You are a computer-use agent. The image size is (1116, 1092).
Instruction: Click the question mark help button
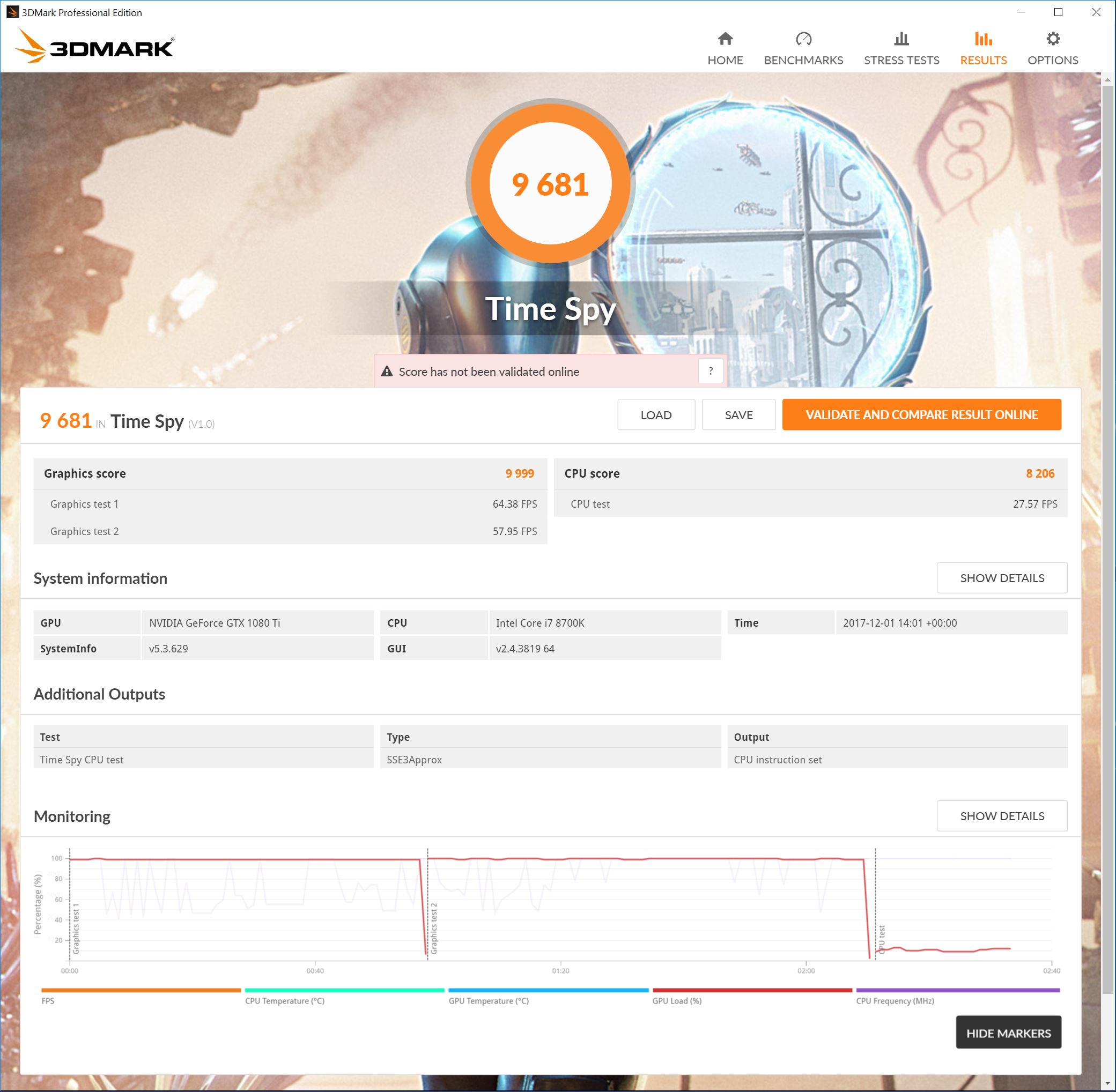point(711,371)
